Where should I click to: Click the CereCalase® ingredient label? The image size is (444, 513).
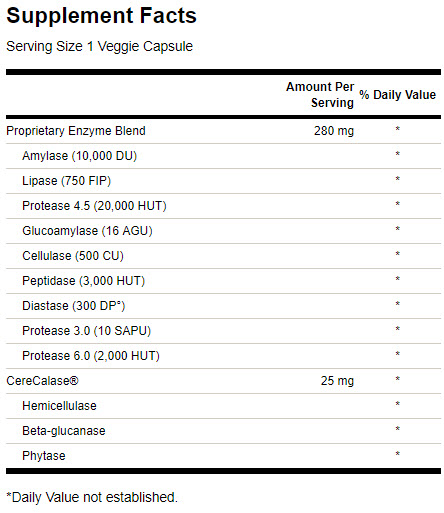pos(42,381)
